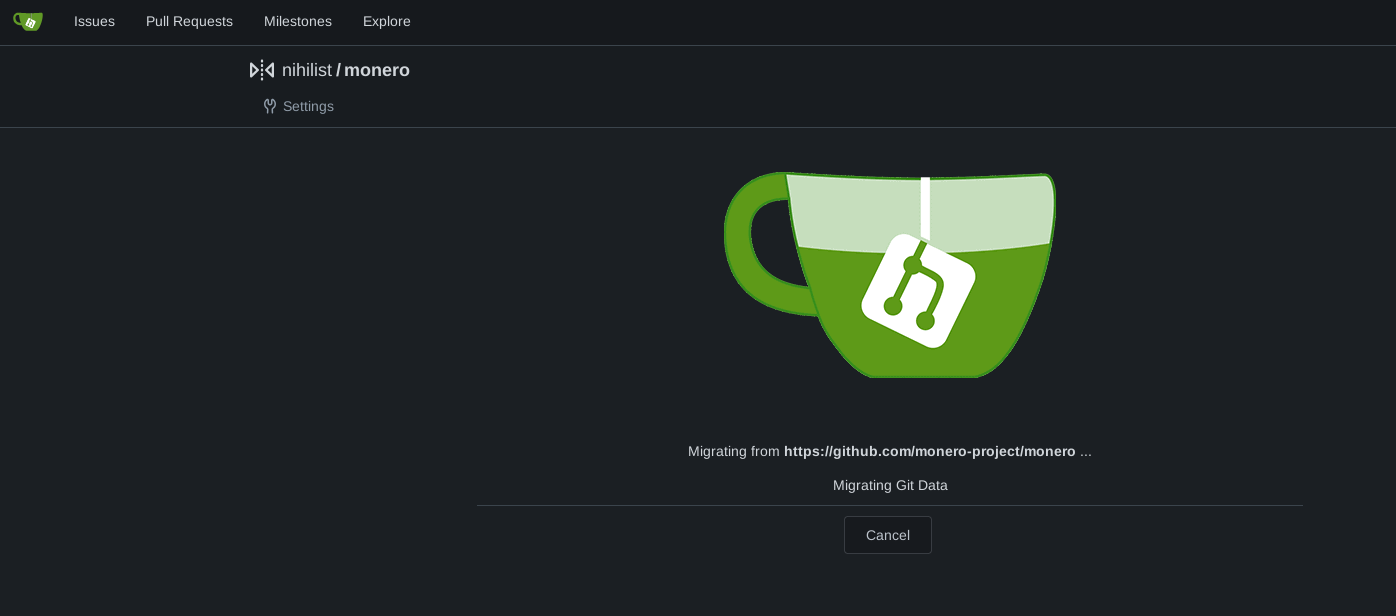This screenshot has height=616, width=1396.
Task: Click the repository mirror icon beside nihilist
Action: point(261,70)
